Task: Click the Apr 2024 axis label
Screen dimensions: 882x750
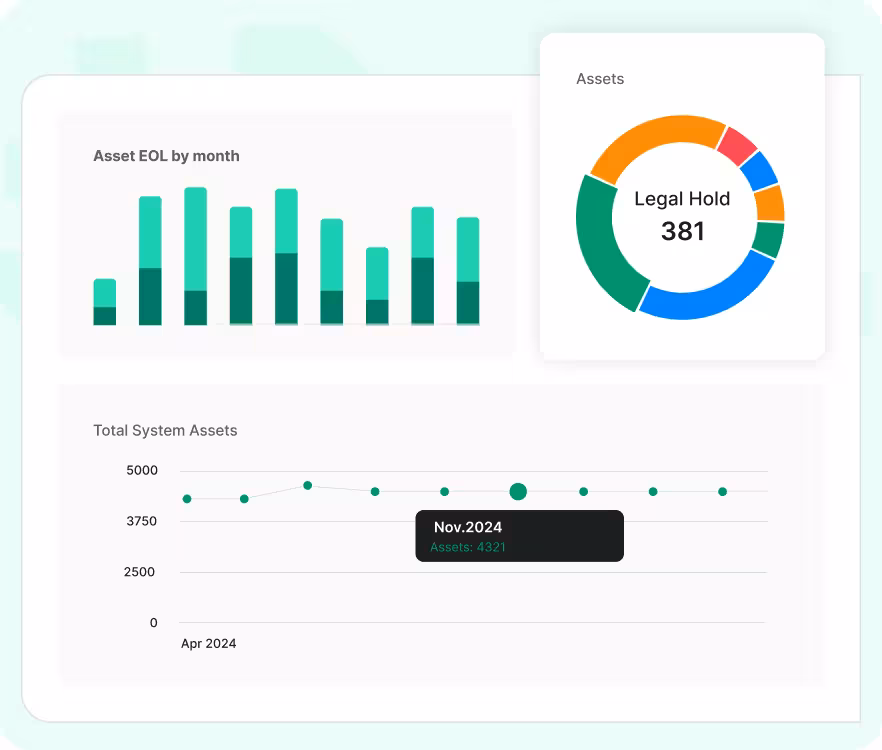Action: click(208, 644)
